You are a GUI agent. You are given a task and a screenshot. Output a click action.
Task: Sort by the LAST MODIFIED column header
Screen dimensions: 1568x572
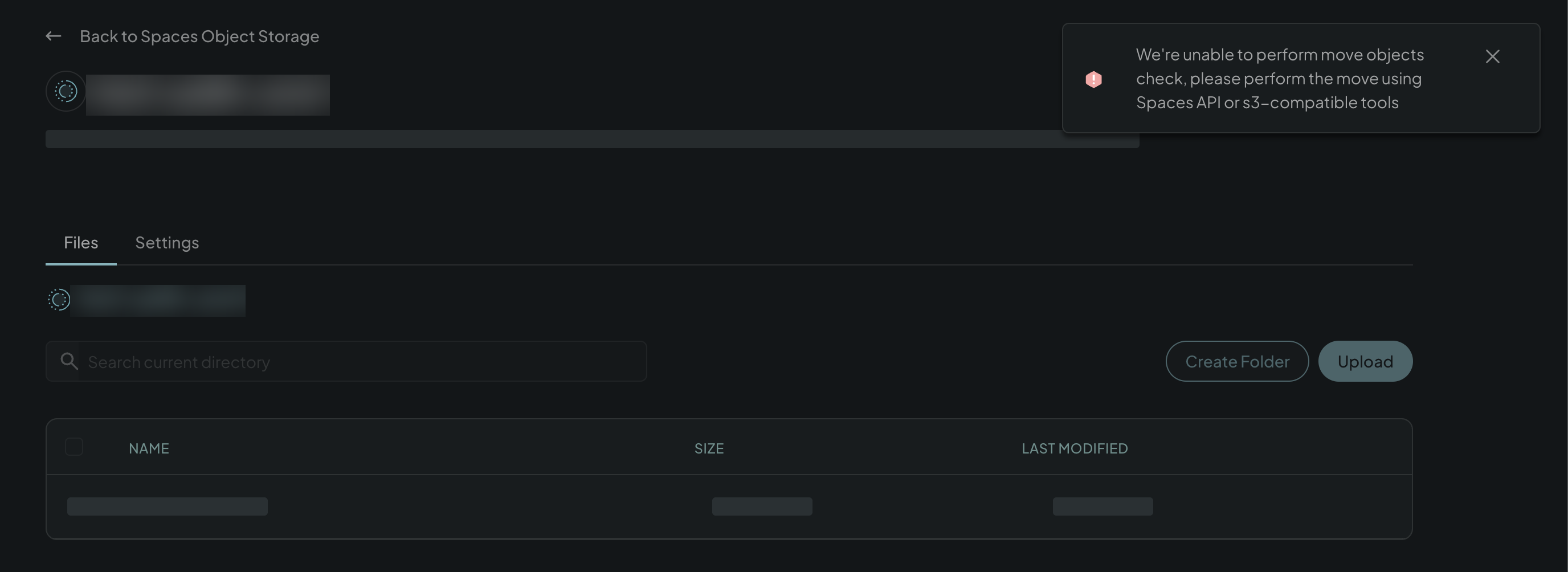tap(1075, 448)
